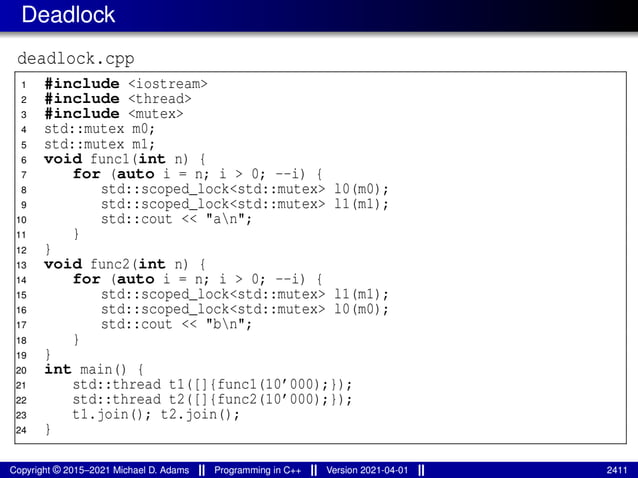Viewport: 638px width, 478px height.
Task: Click the slide title "Deadlock"
Action: [68, 15]
